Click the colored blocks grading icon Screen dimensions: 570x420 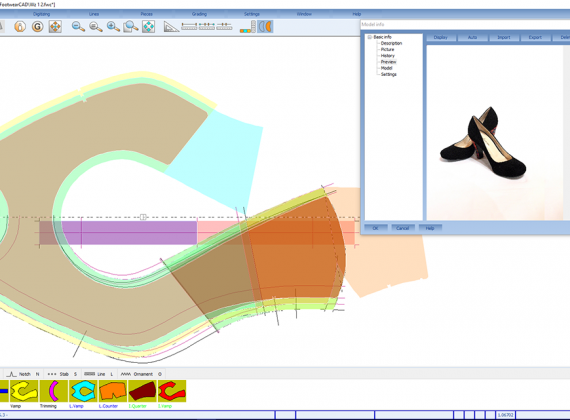pos(248,27)
